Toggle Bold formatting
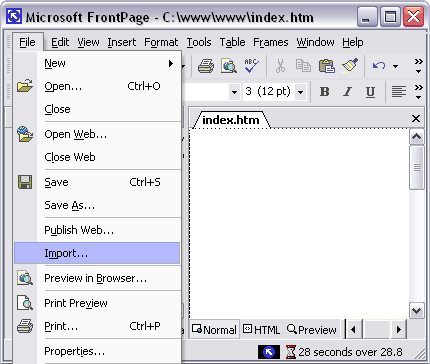 tap(324, 91)
